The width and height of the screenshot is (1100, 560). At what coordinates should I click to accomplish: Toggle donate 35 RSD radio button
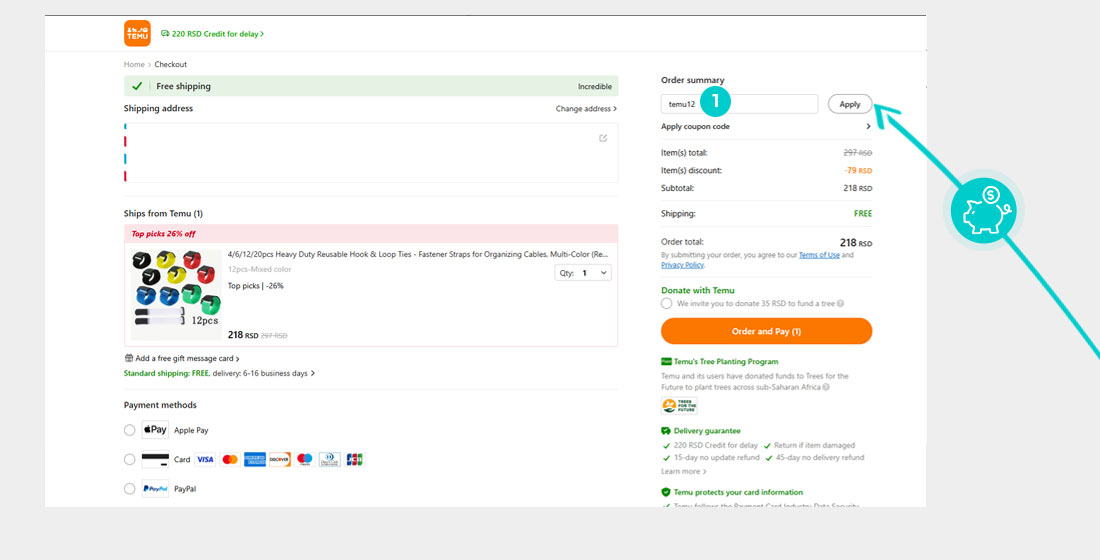tap(666, 303)
